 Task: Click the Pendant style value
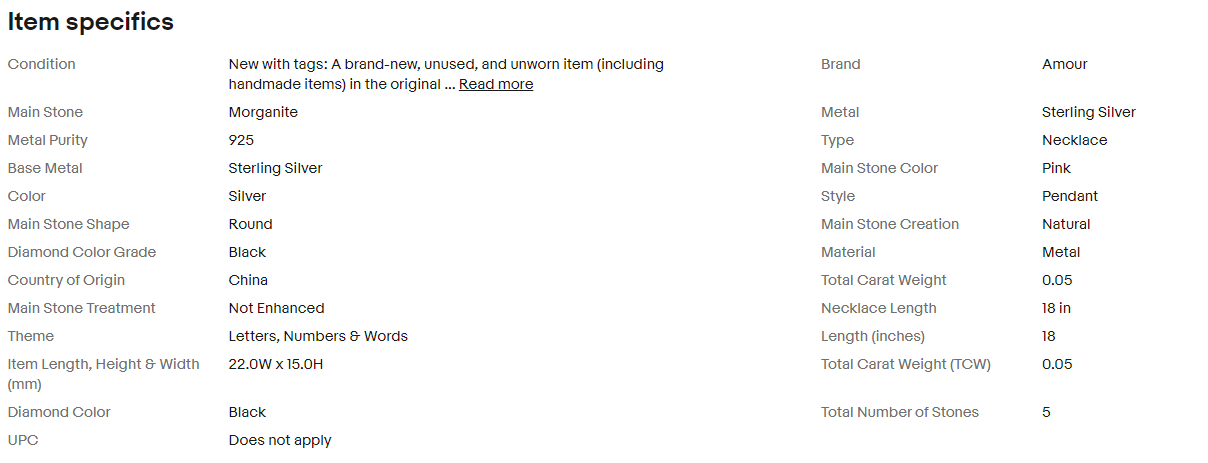[x=1069, y=196]
